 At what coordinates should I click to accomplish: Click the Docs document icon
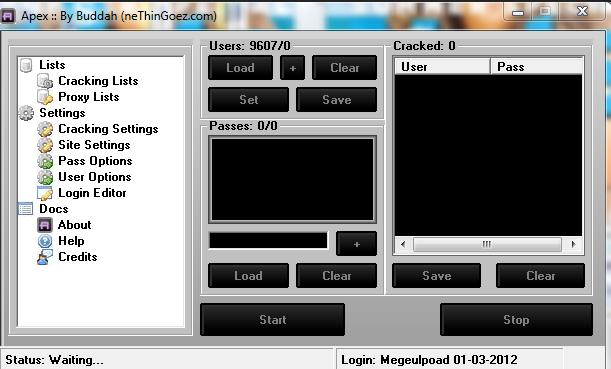point(26,209)
